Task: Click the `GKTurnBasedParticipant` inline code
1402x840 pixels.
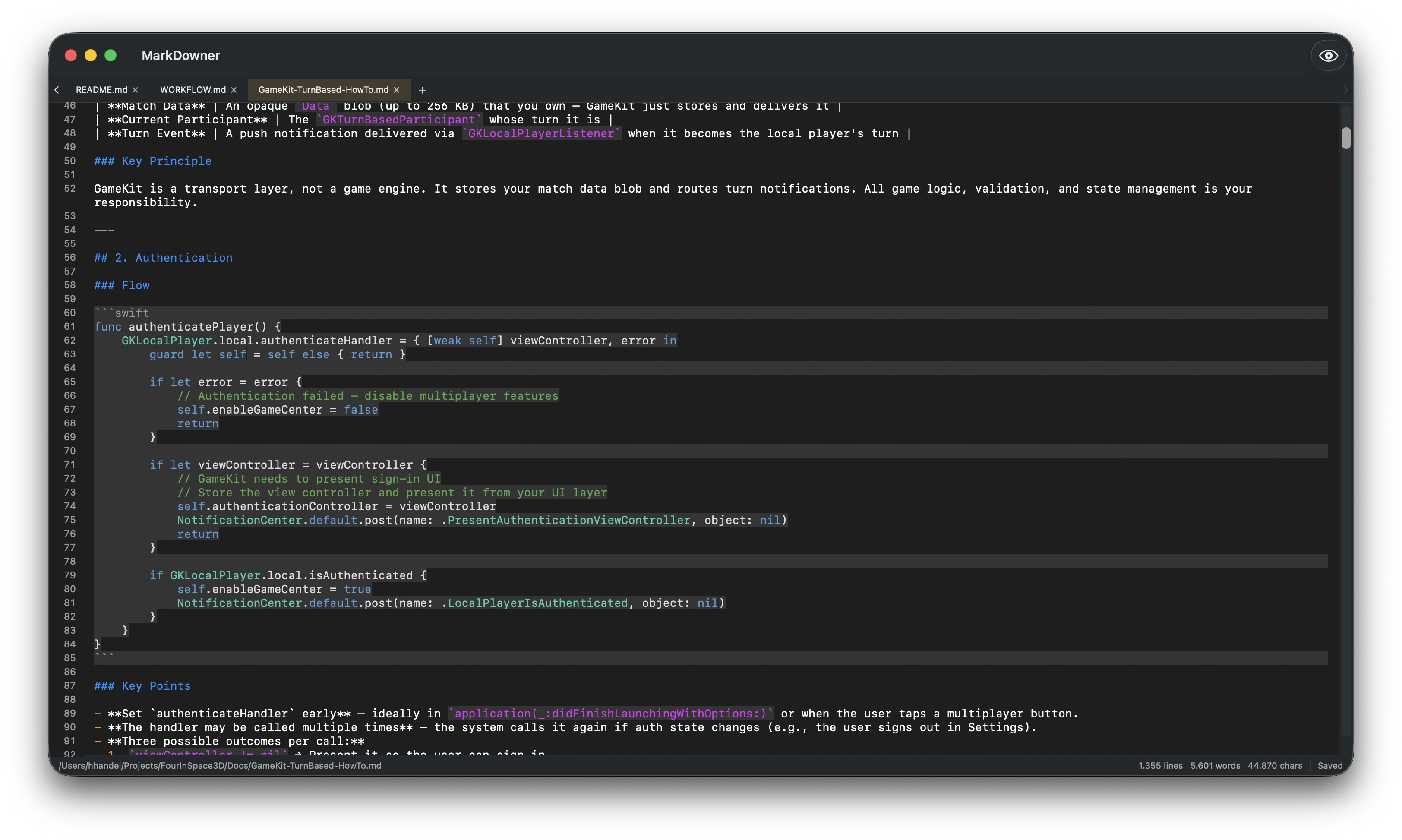Action: [x=399, y=120]
